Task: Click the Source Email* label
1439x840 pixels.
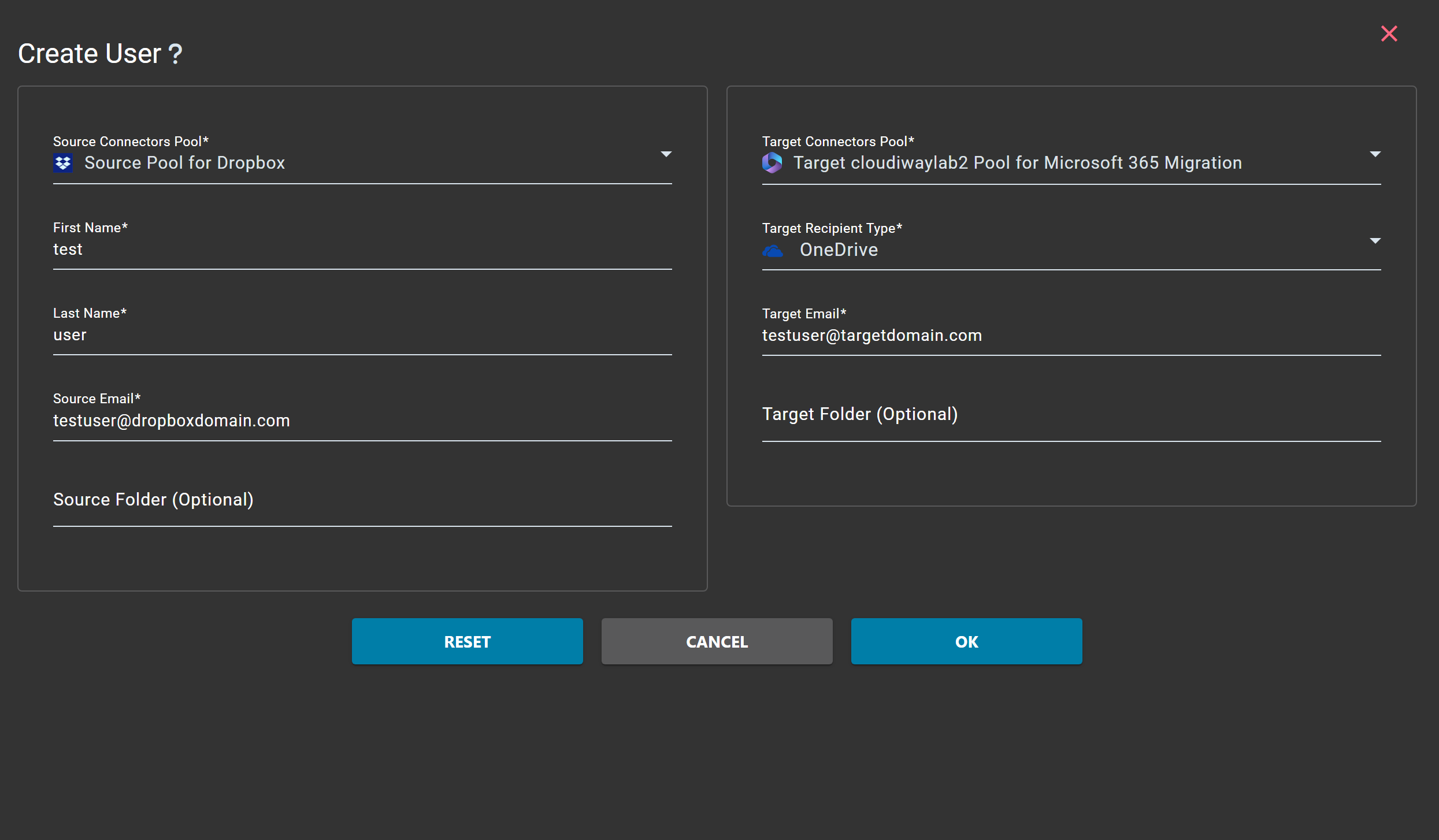Action: [97, 399]
